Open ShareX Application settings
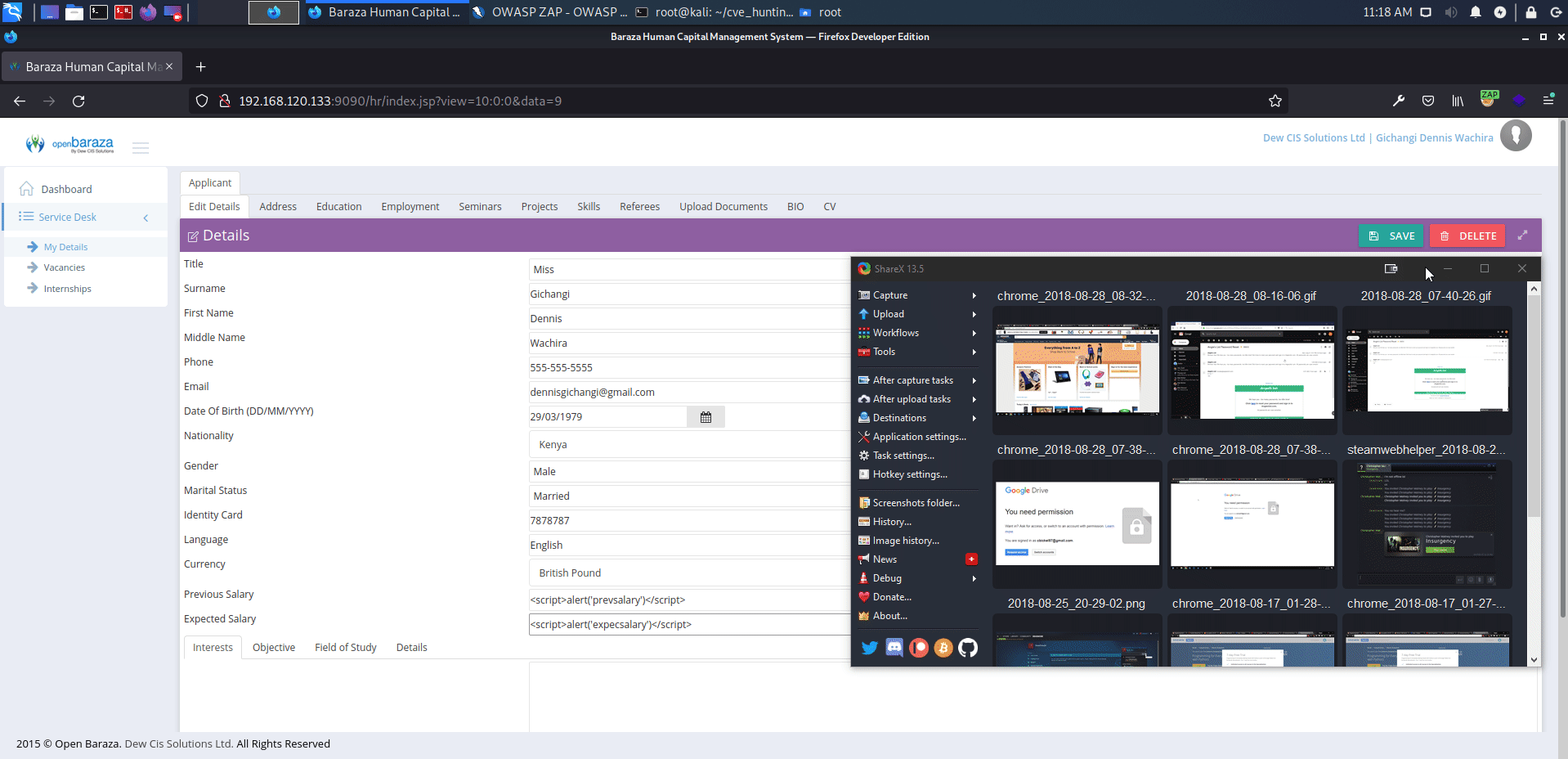This screenshot has height=759, width=1568. pos(918,437)
